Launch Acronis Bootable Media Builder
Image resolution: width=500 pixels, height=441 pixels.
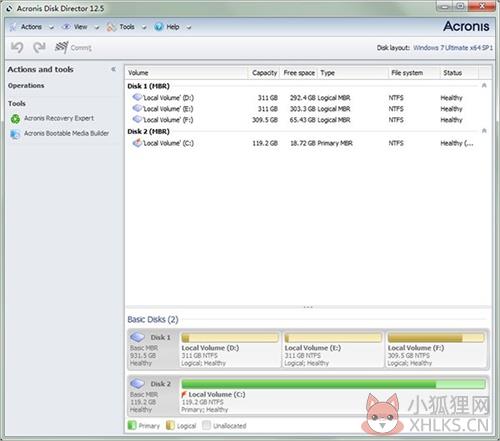pyautogui.click(x=66, y=133)
